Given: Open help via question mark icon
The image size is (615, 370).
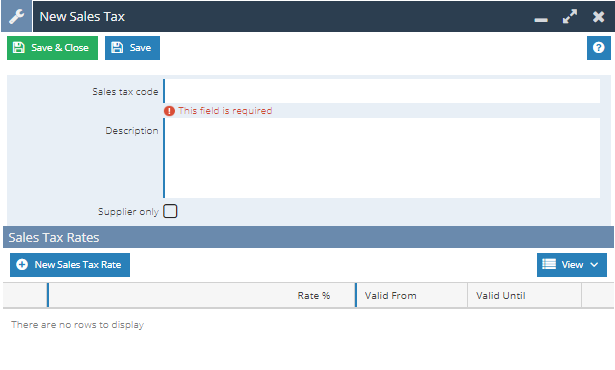Looking at the screenshot, I should click(x=599, y=48).
